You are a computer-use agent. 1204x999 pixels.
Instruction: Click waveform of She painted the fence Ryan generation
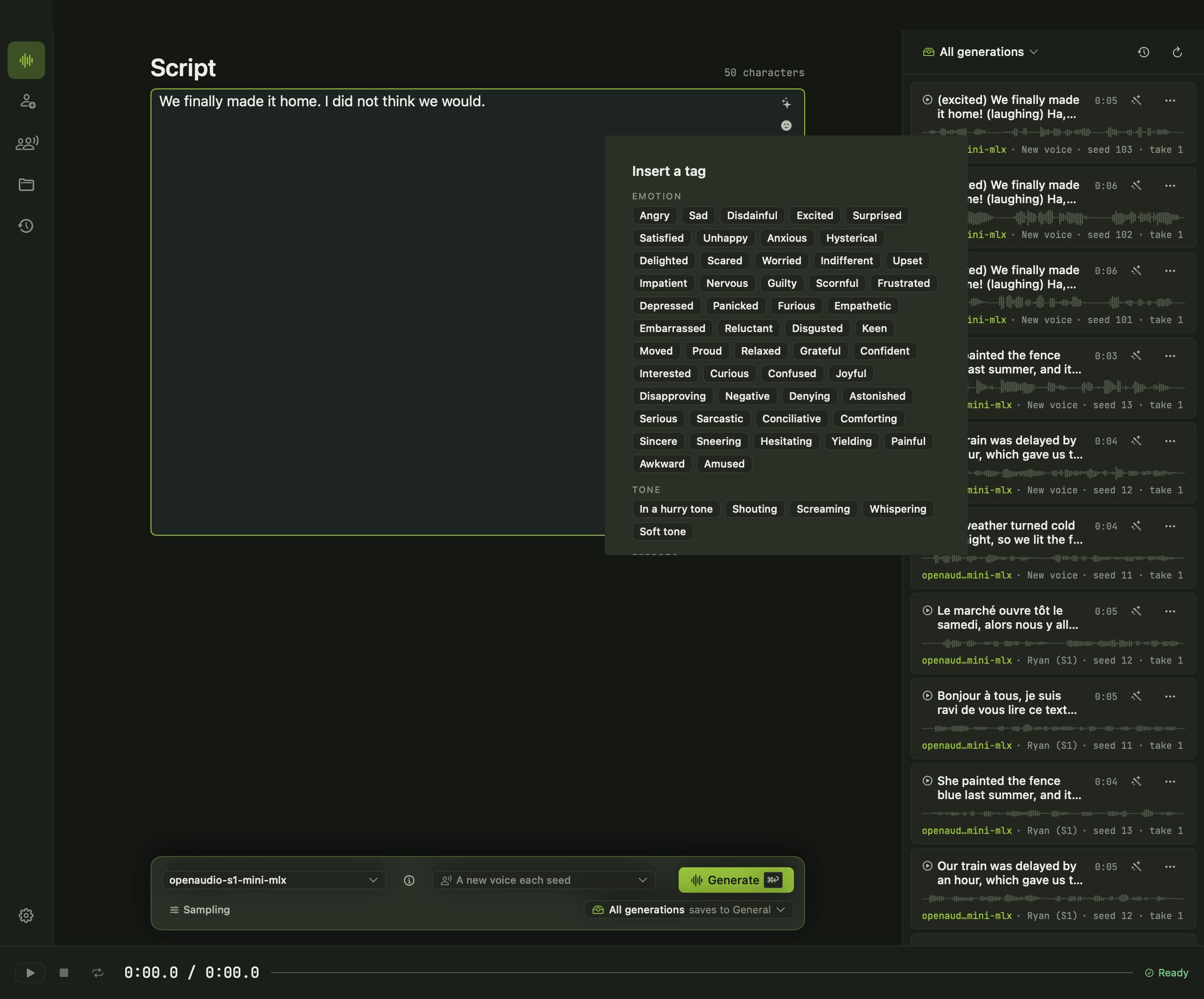1053,814
